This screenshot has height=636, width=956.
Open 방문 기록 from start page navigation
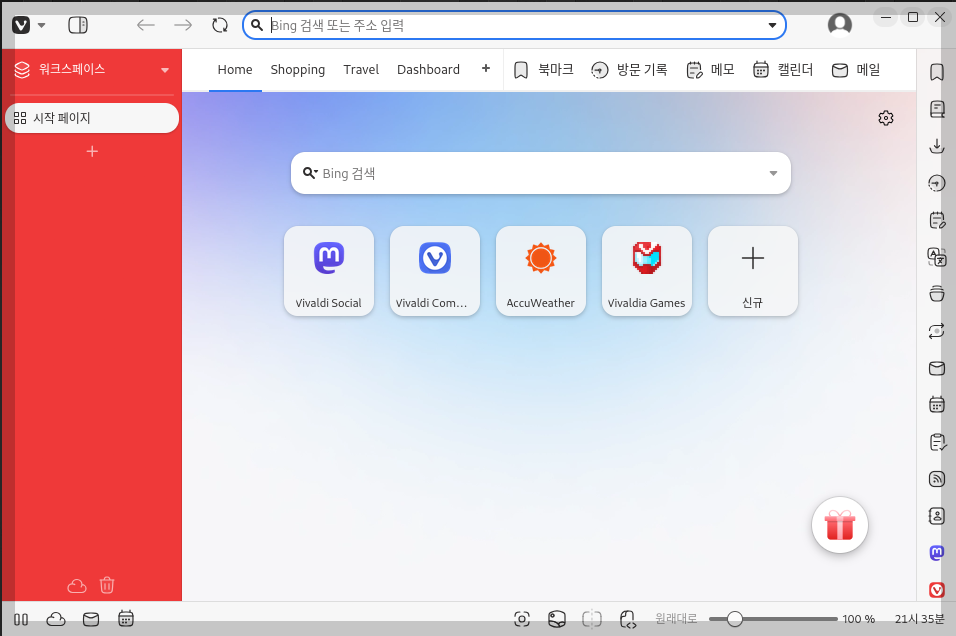[629, 70]
